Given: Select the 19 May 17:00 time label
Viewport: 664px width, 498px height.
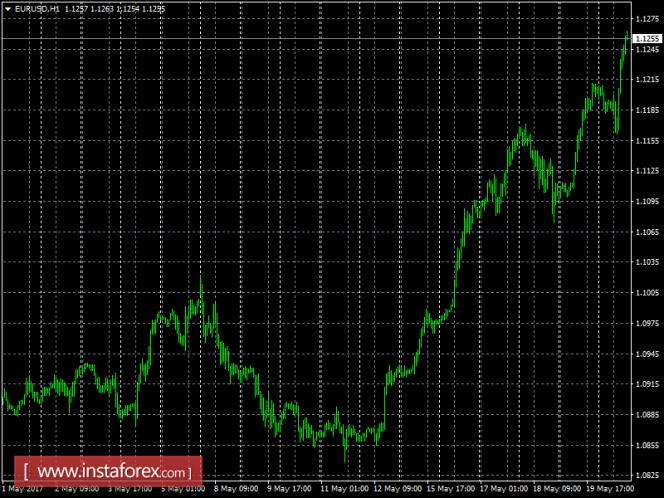Looking at the screenshot, I should click(x=609, y=490).
